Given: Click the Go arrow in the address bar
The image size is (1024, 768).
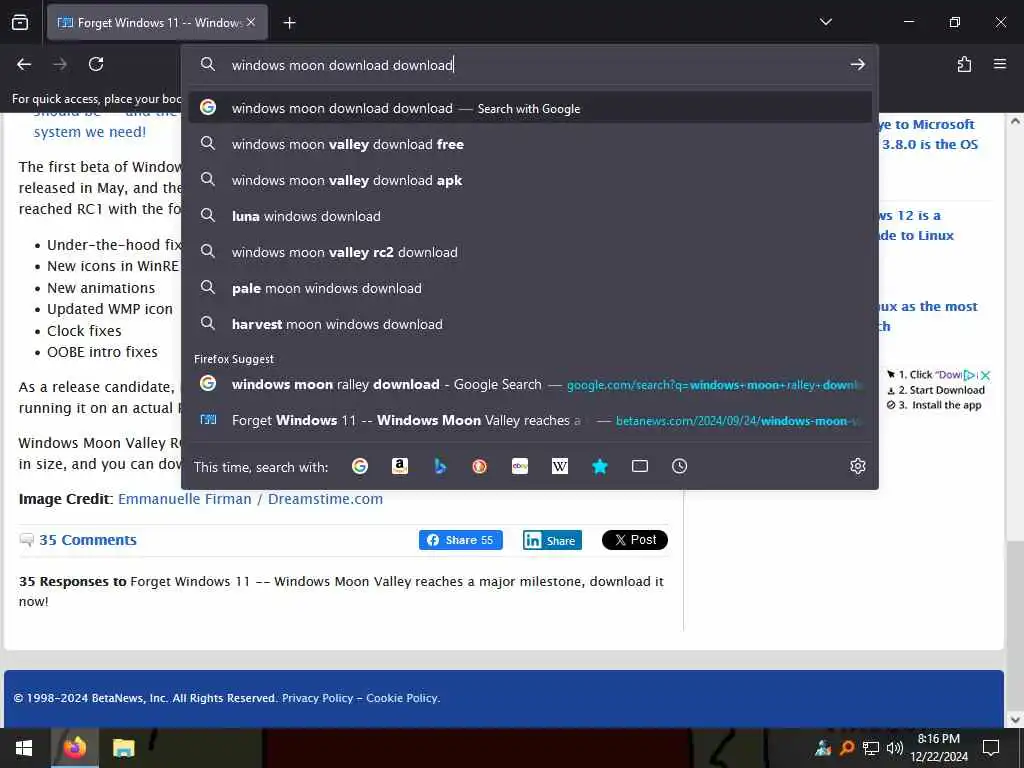Looking at the screenshot, I should (857, 65).
